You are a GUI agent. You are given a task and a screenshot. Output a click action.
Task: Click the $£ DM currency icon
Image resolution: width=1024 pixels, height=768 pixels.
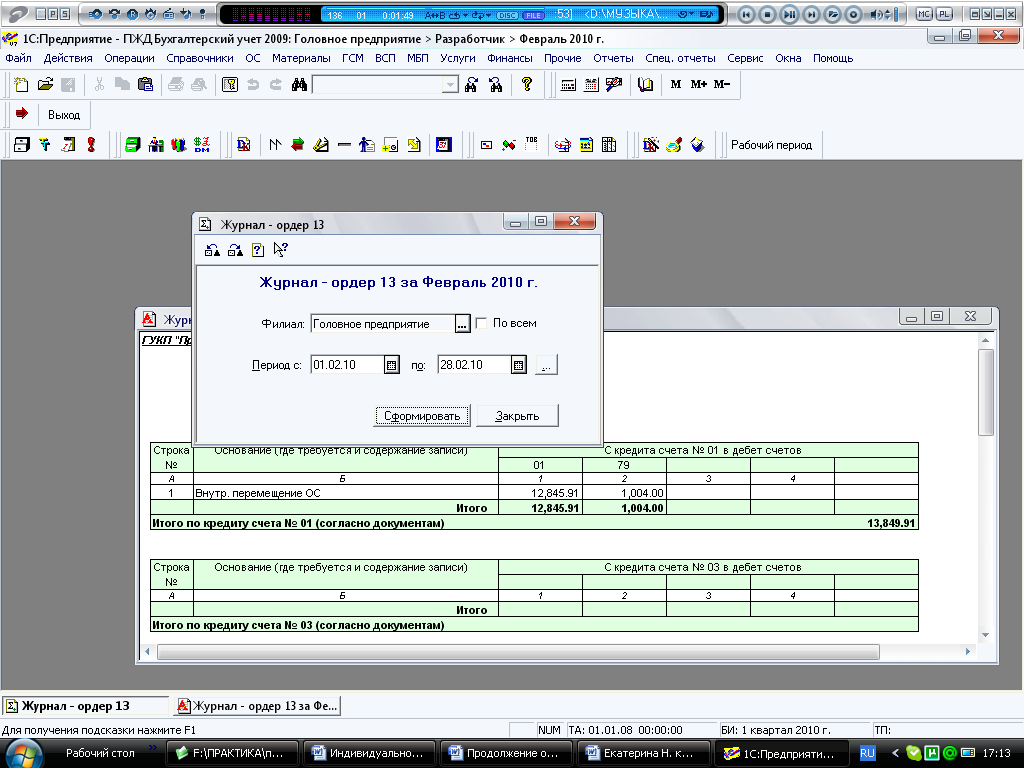click(x=202, y=144)
